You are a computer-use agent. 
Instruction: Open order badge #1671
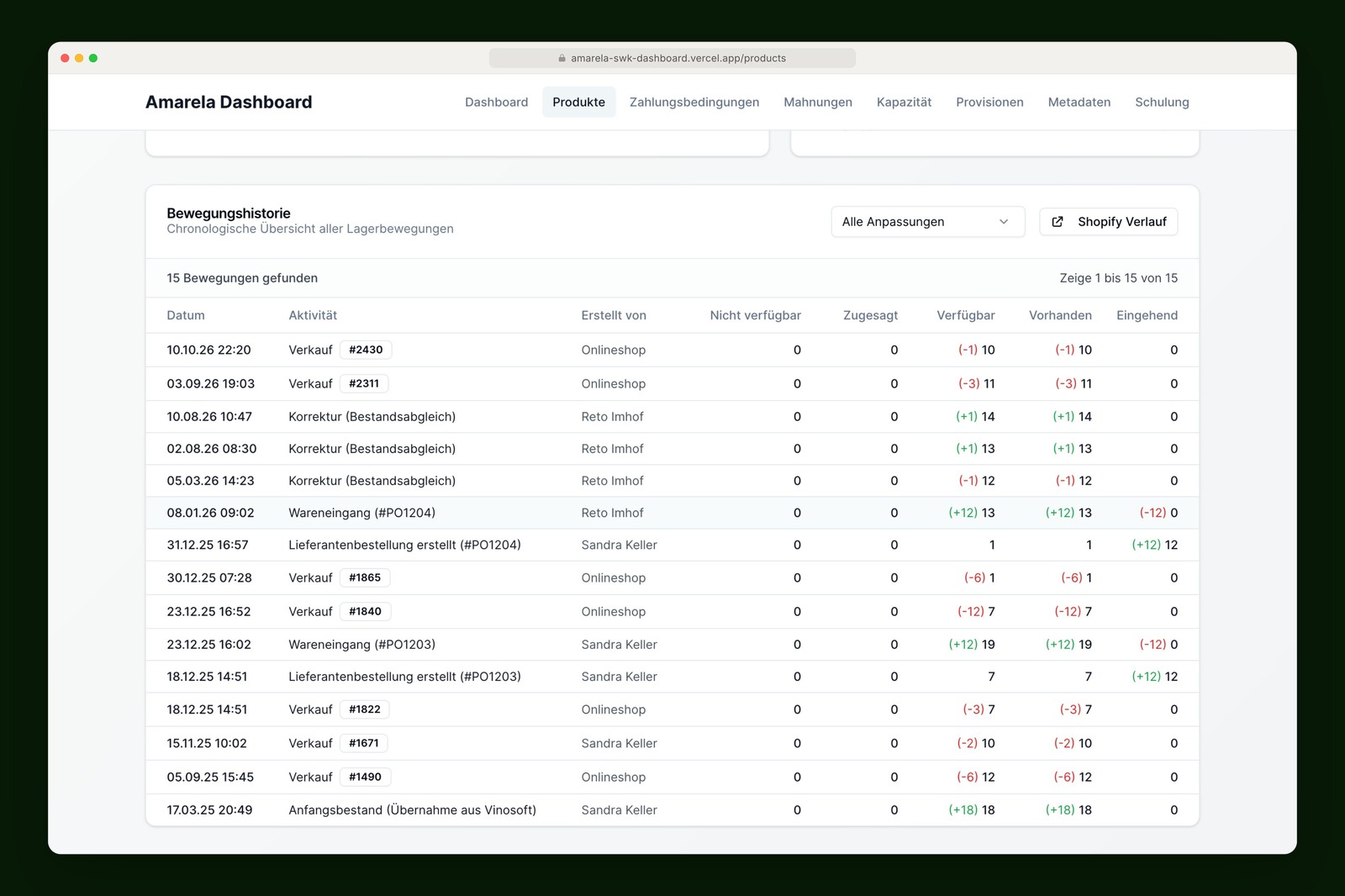(x=364, y=743)
